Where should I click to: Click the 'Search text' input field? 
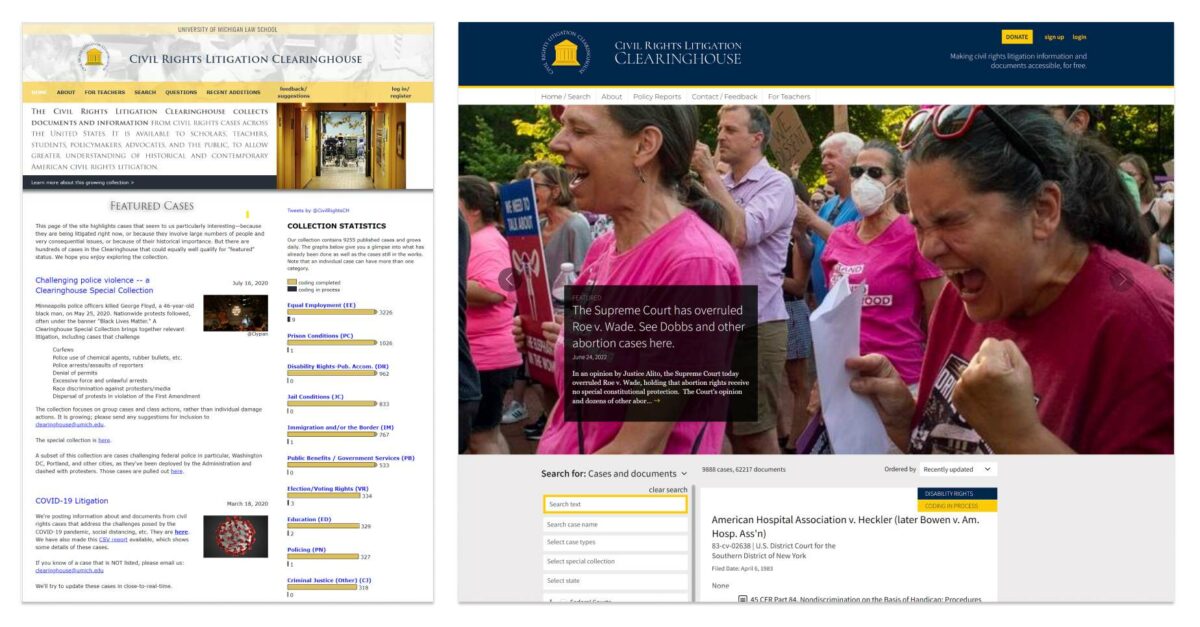click(615, 504)
